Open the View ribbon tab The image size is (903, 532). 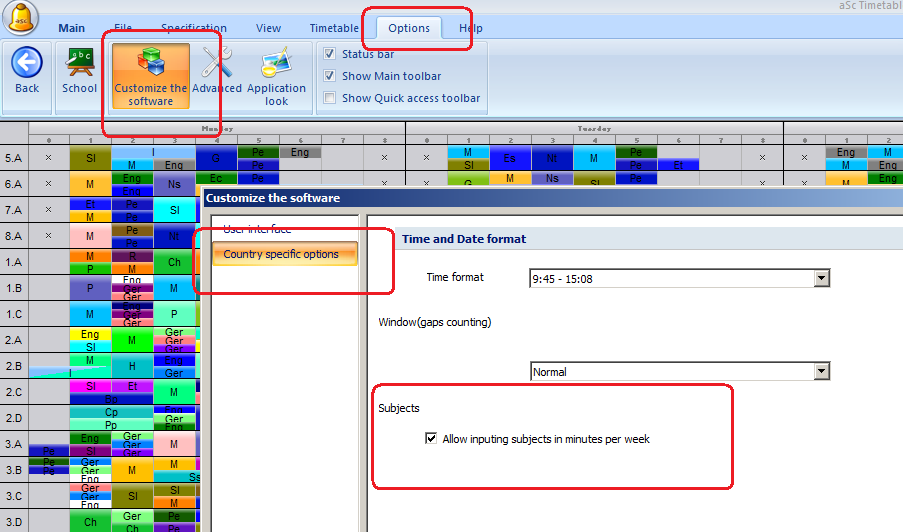point(268,28)
